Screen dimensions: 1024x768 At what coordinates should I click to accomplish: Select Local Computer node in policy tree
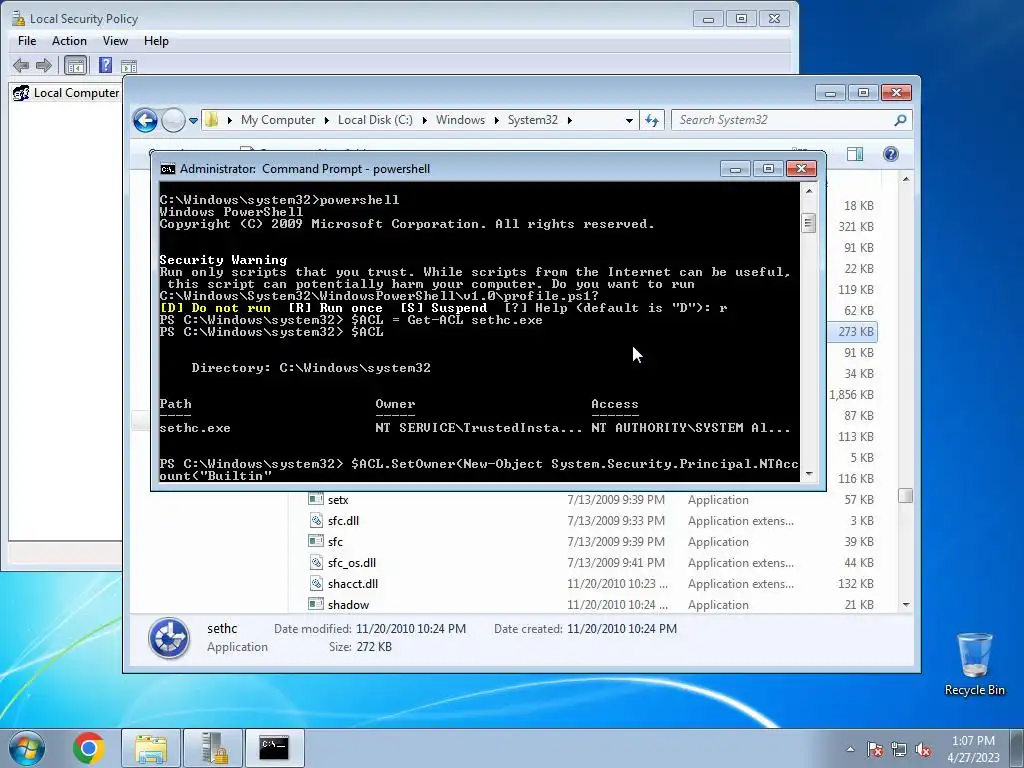pyautogui.click(x=66, y=93)
